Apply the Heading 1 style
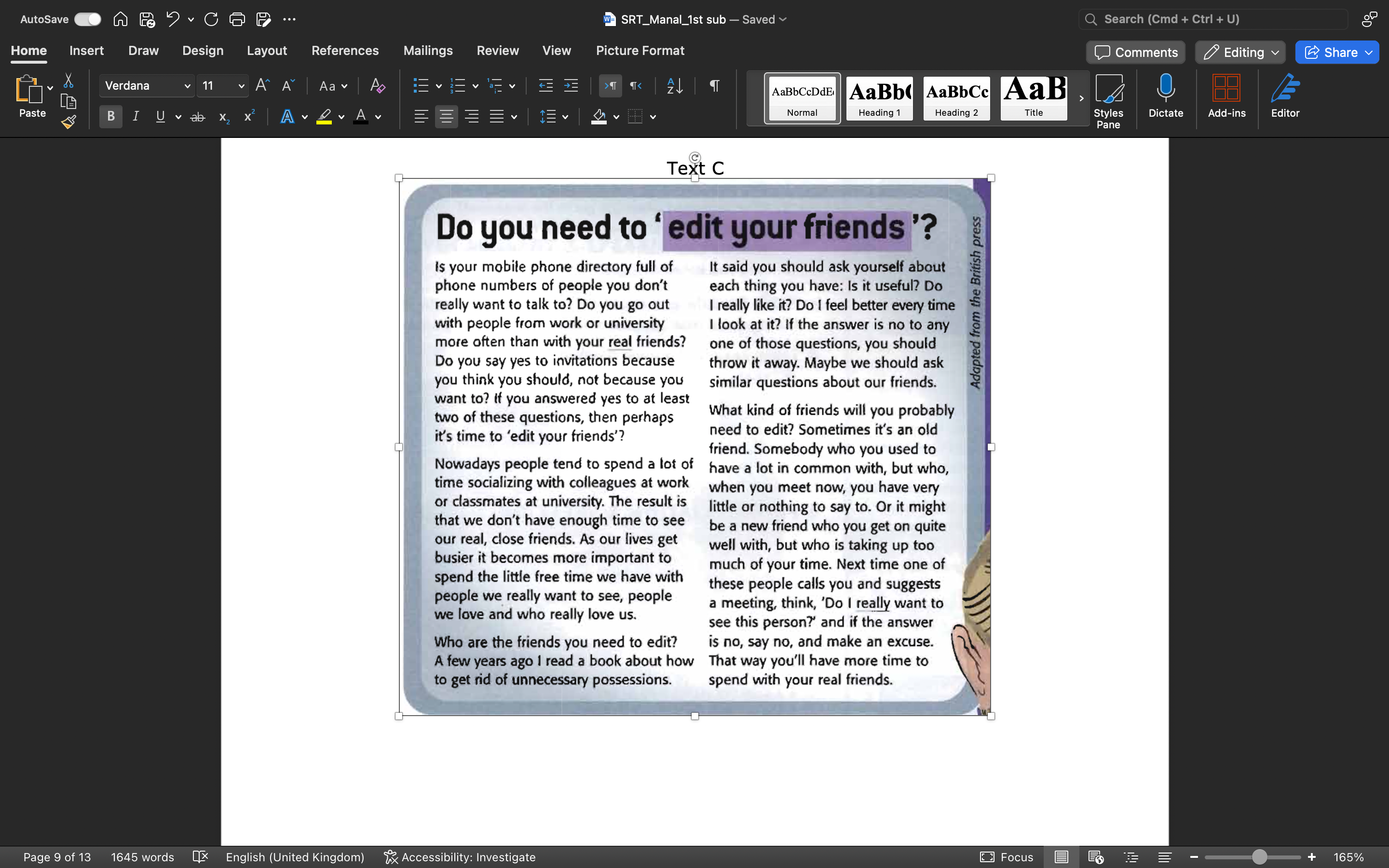Screen dimensions: 1389x868 click(x=879, y=98)
